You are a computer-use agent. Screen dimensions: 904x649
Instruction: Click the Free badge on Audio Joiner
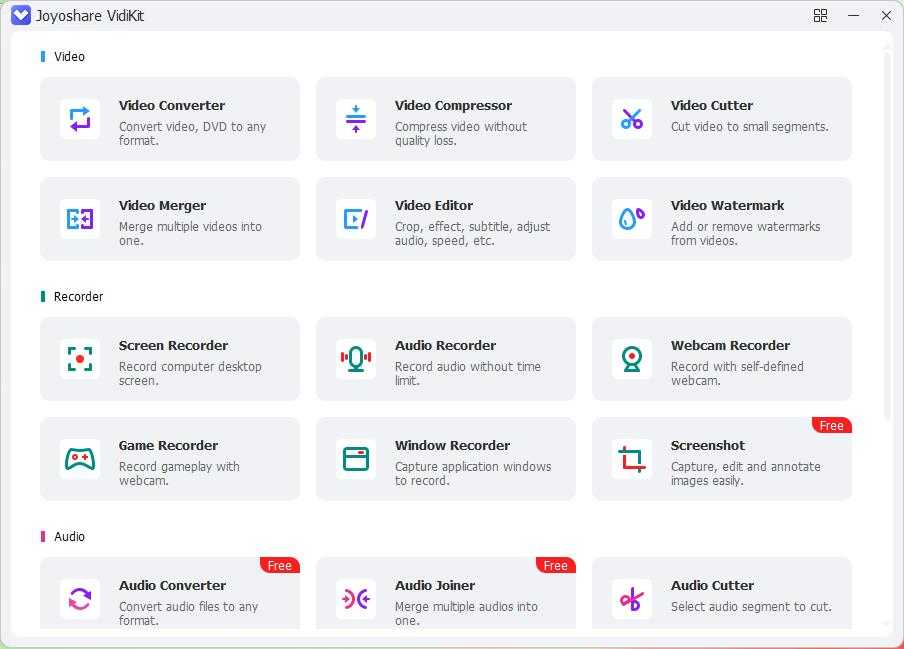(555, 565)
